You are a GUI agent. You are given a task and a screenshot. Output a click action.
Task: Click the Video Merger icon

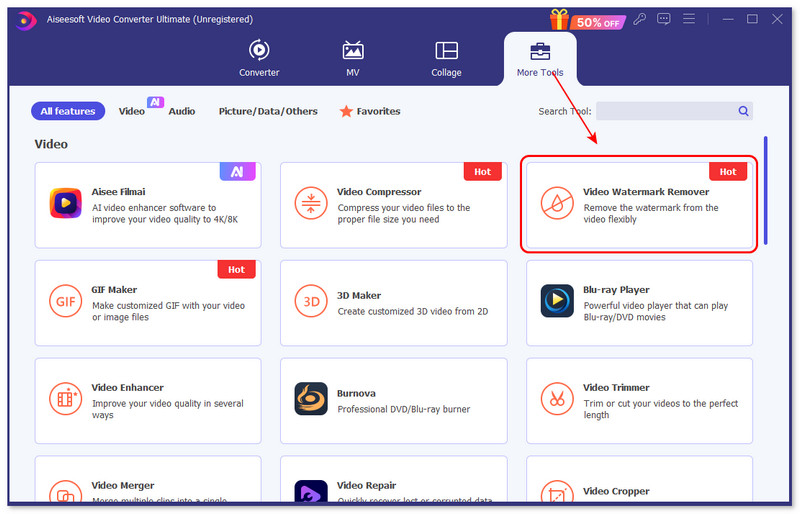click(65, 491)
